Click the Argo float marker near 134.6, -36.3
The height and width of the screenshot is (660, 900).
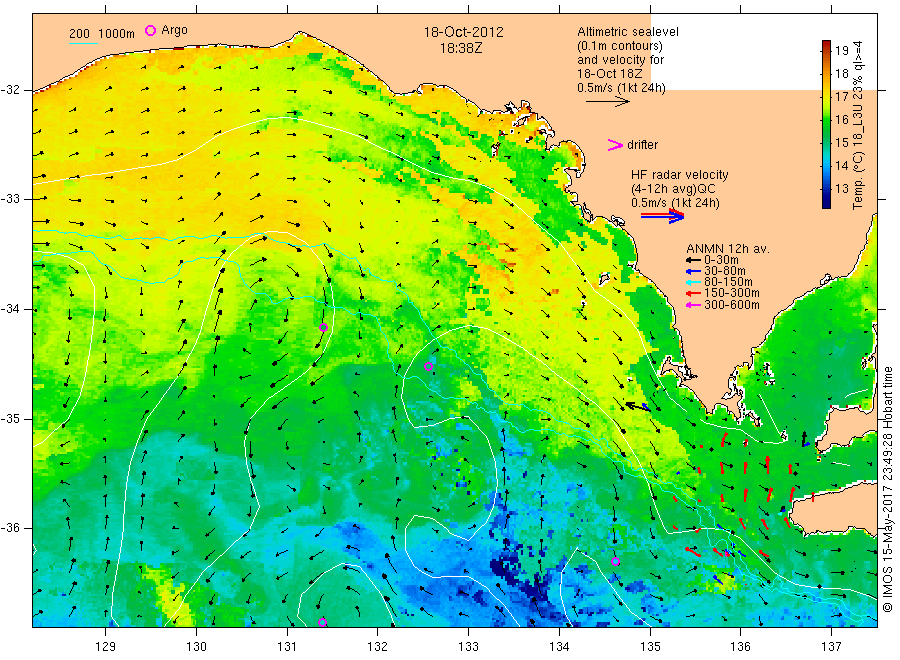pyautogui.click(x=615, y=562)
